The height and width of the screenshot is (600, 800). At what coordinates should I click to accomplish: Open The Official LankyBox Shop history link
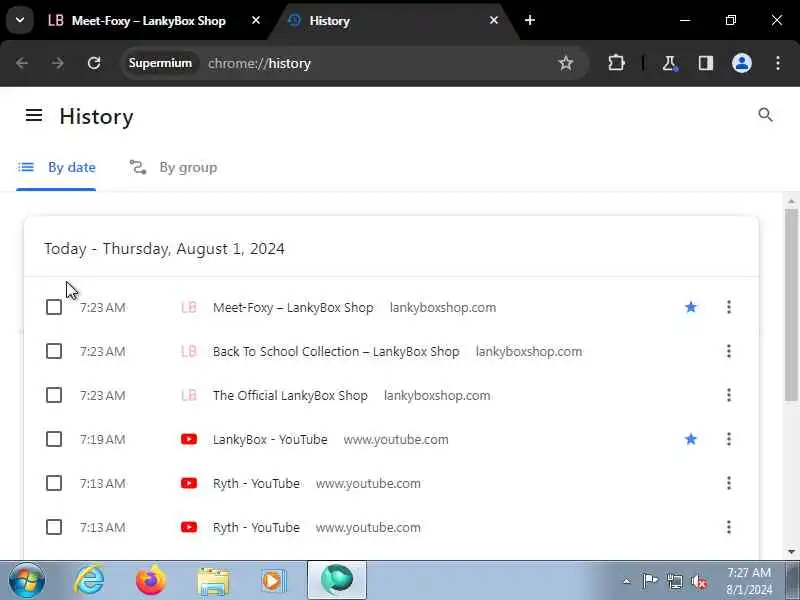[290, 395]
